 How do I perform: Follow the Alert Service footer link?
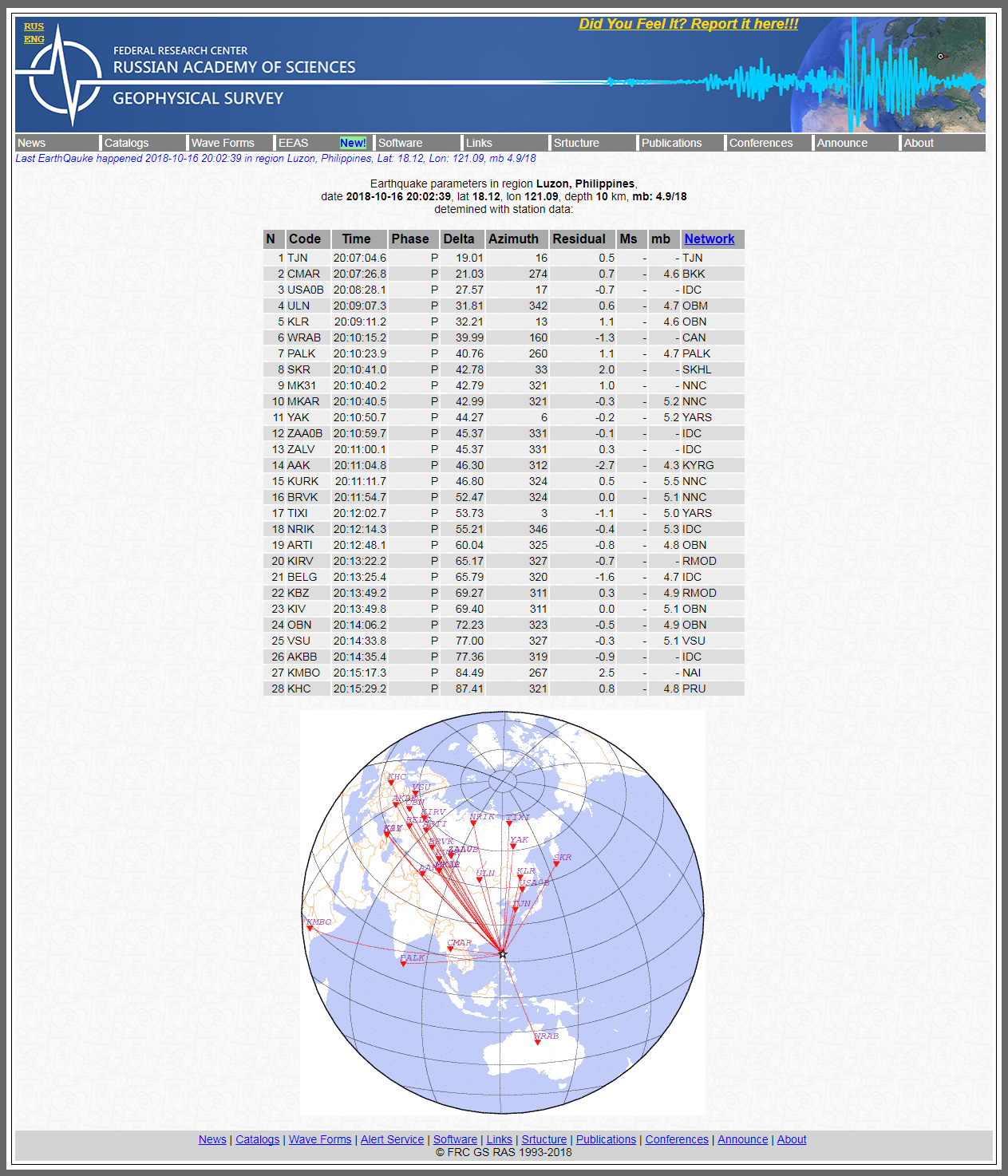[392, 1139]
